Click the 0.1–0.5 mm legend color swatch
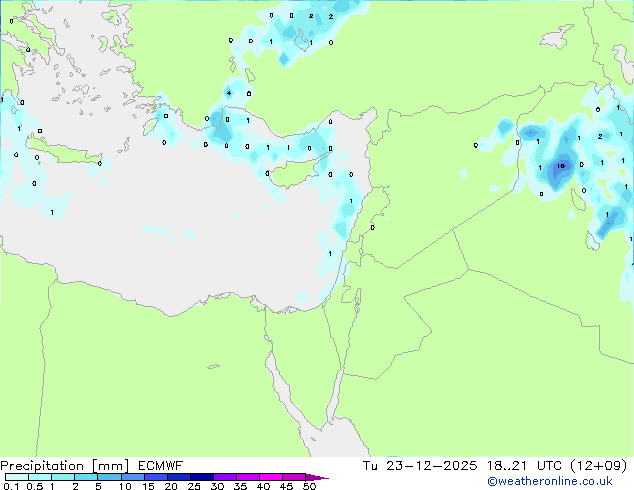Screen dimensions: 634x490 [17, 477]
